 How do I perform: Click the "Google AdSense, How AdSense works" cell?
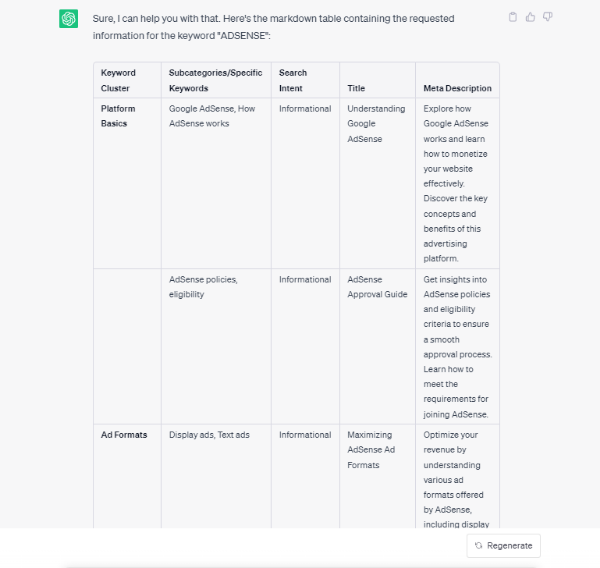click(212, 116)
